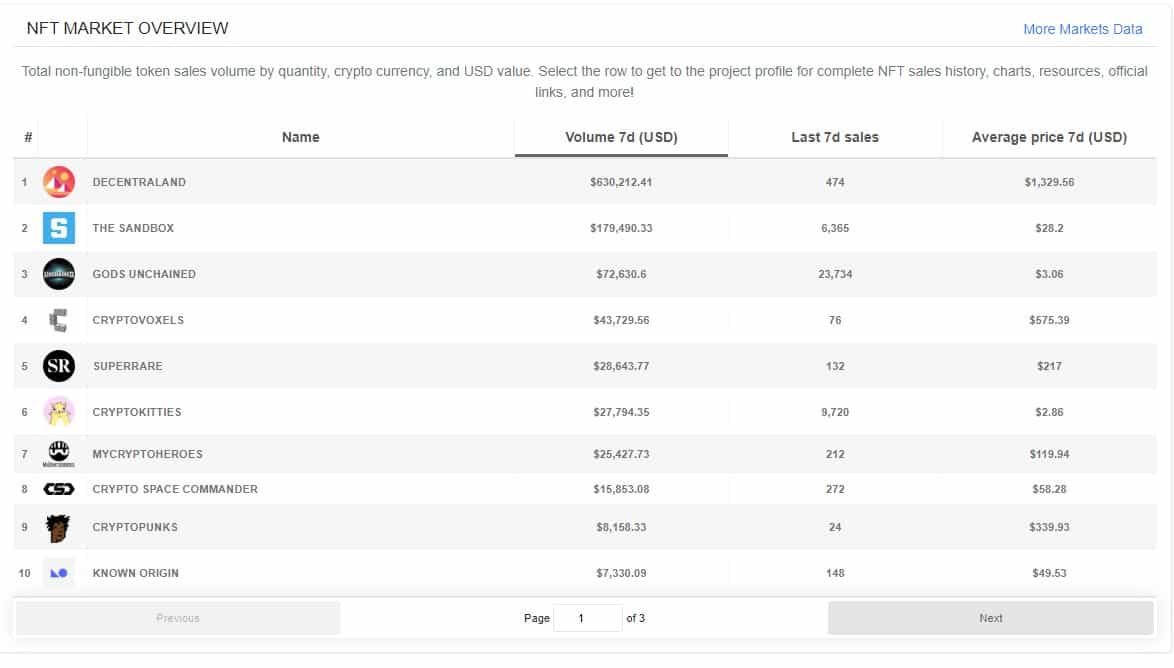Viewport: 1174px width, 668px height.
Task: Click Known Origin average price $49.53
Action: 1049,573
